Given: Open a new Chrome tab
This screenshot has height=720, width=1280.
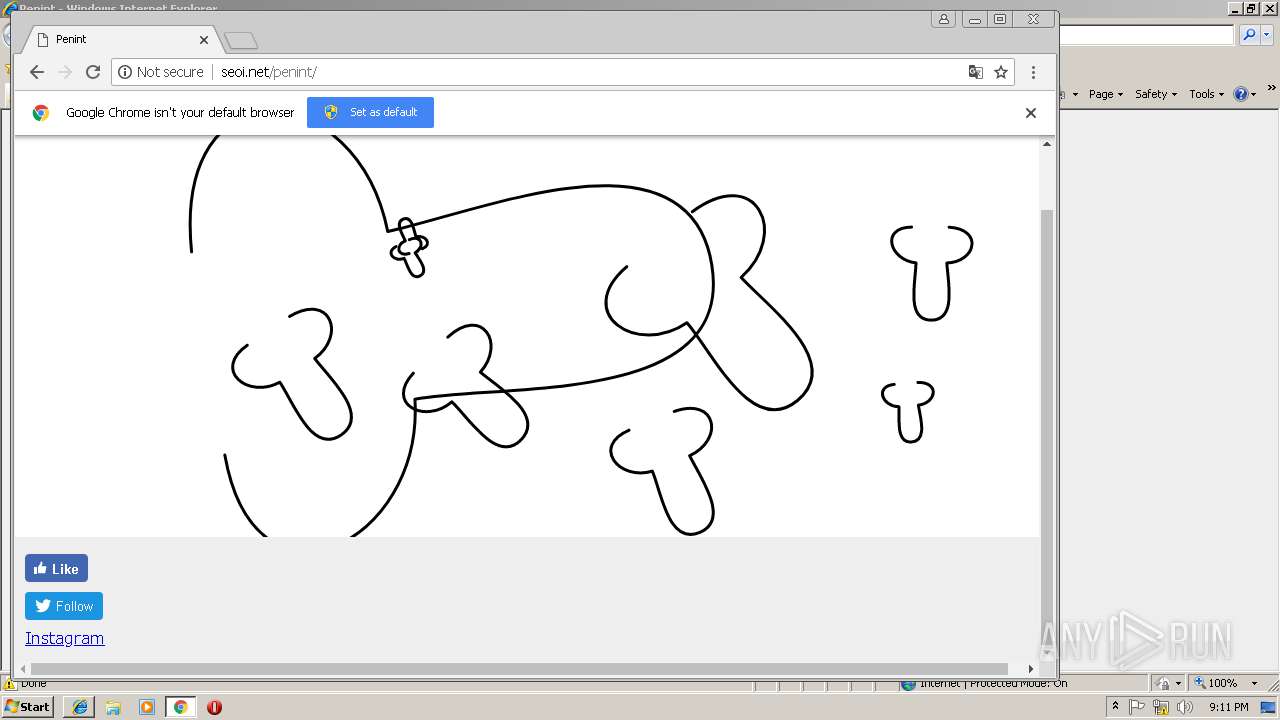Looking at the screenshot, I should pos(241,40).
